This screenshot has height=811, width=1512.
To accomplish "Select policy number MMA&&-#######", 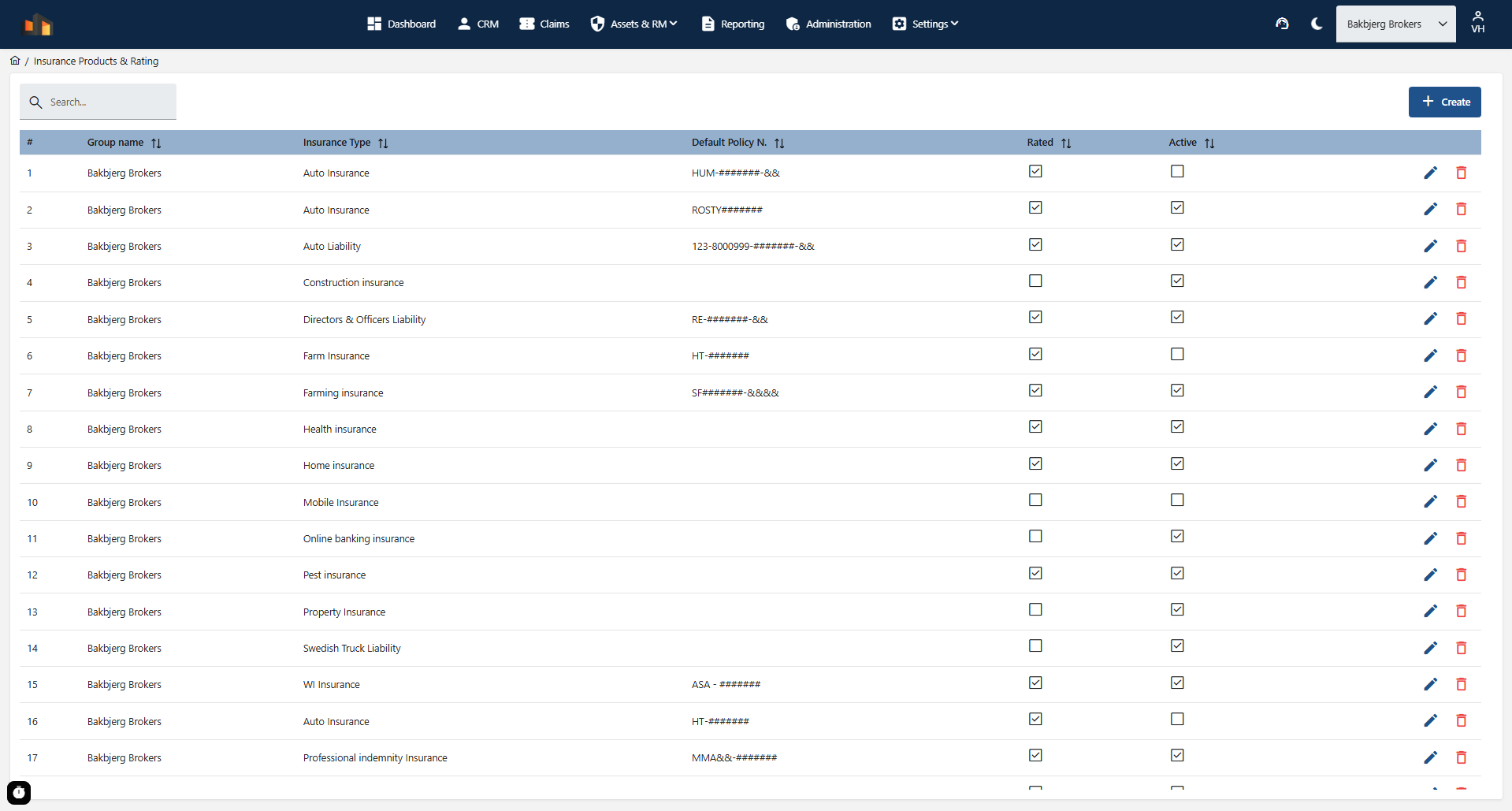I will 734,757.
